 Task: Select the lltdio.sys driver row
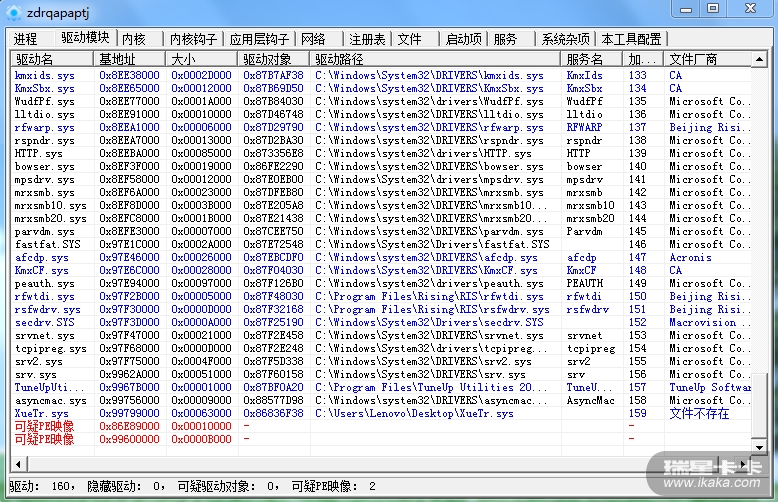(381, 114)
